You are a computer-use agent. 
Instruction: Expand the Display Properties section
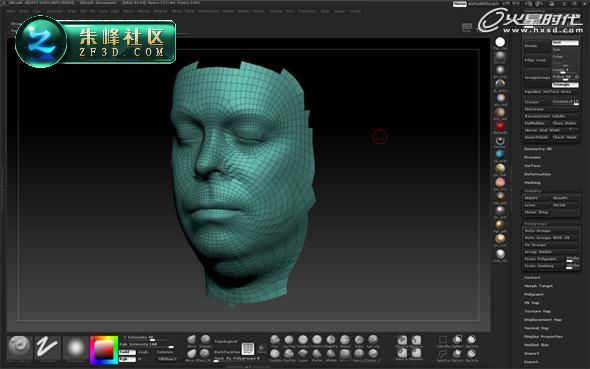point(543,336)
